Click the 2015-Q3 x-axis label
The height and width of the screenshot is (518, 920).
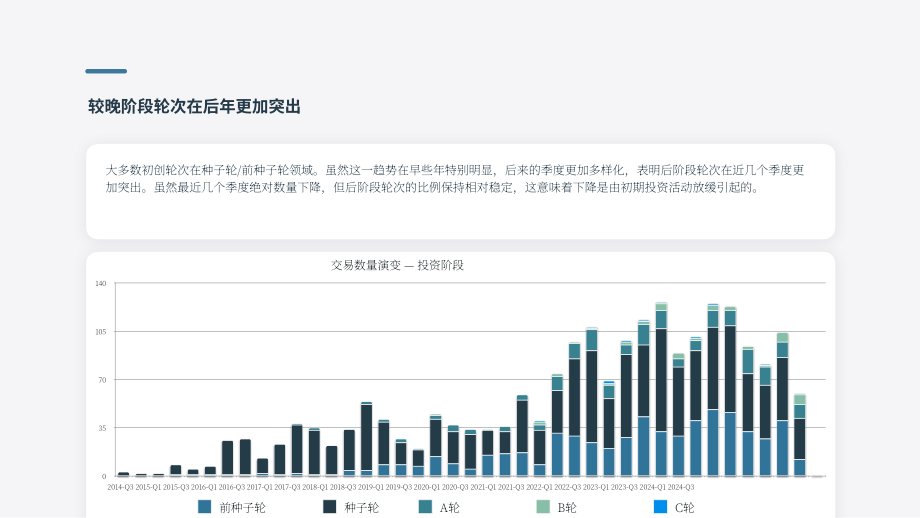pos(176,487)
